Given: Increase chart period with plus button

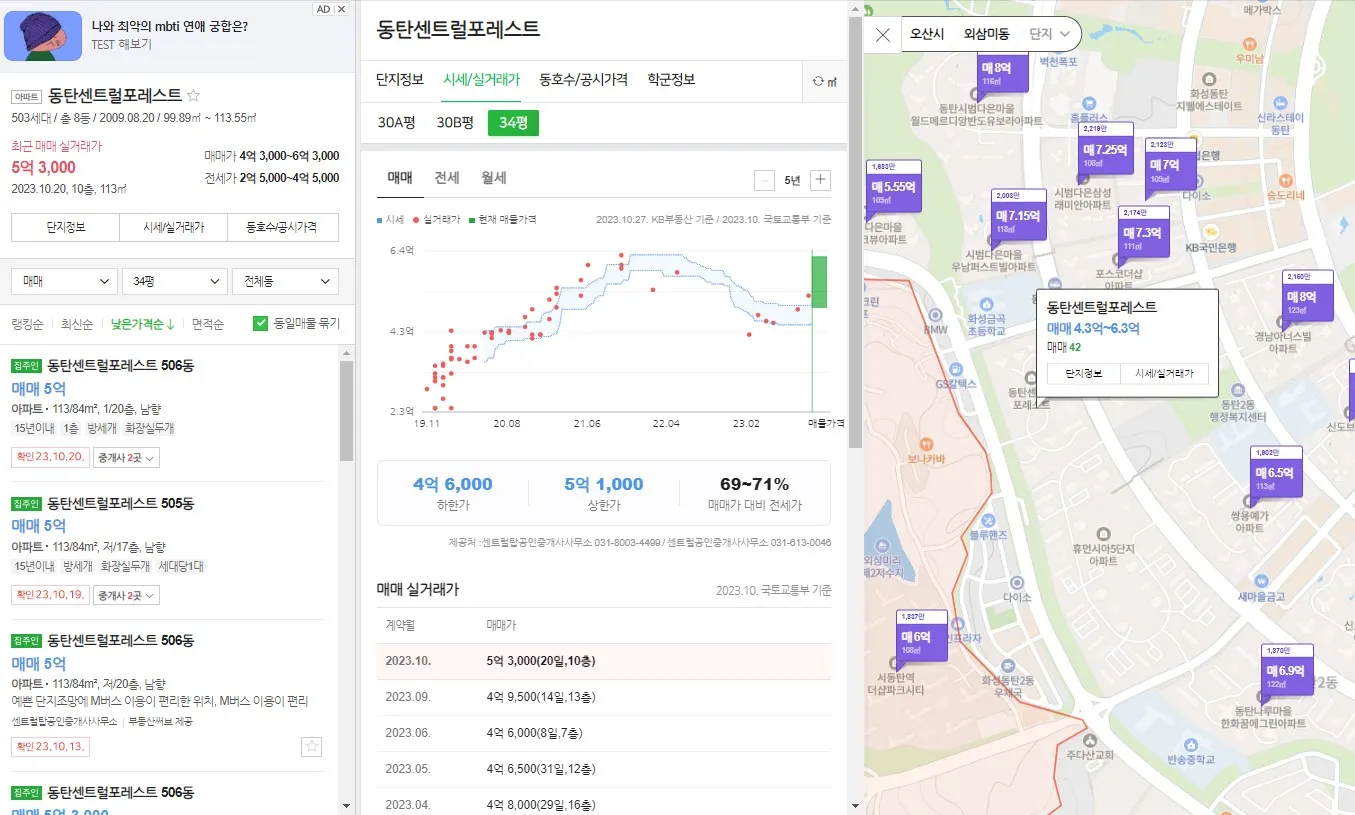Looking at the screenshot, I should 821,180.
